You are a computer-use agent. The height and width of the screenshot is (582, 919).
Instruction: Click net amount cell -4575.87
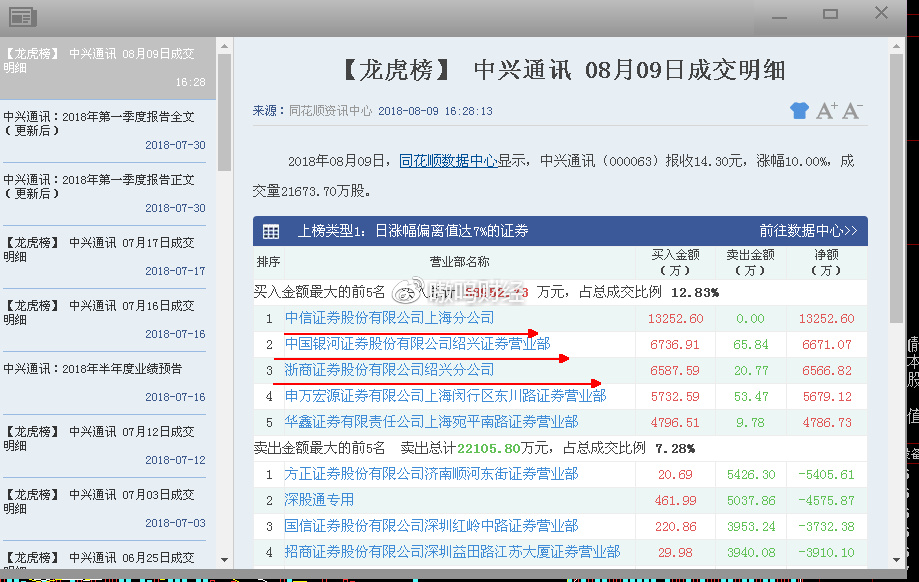tap(826, 501)
